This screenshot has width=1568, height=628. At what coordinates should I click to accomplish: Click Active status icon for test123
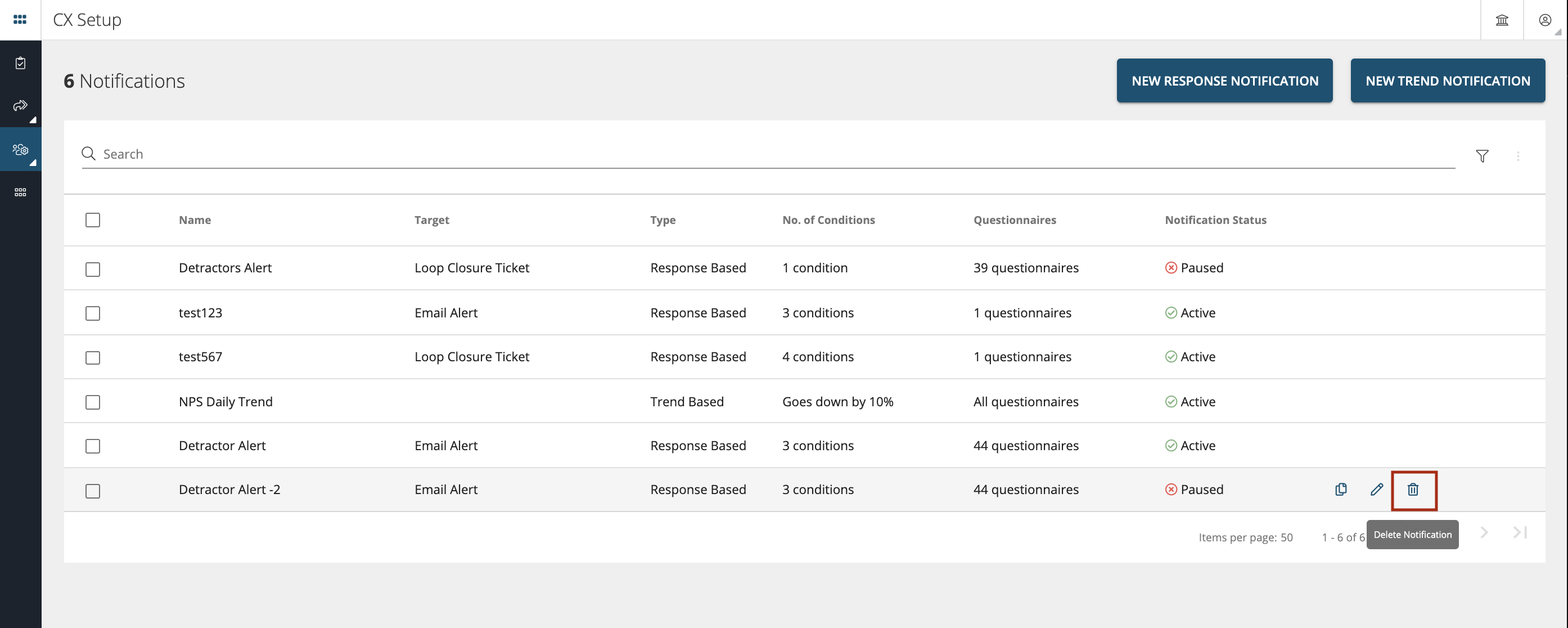(1170, 312)
